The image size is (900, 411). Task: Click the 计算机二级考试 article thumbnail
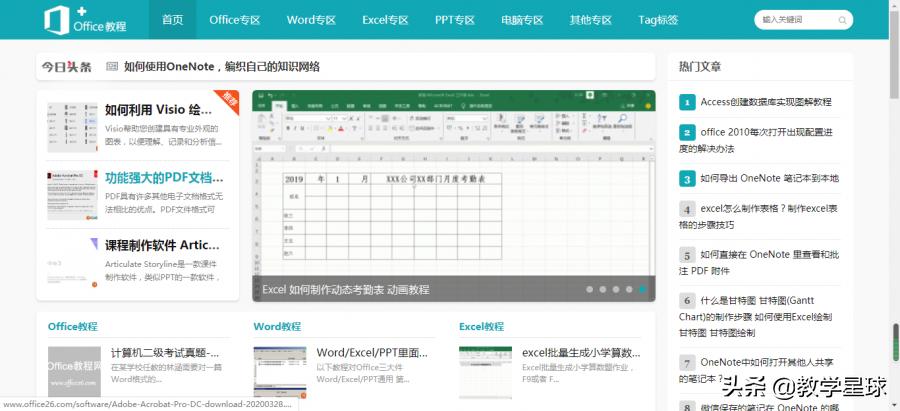pyautogui.click(x=74, y=372)
